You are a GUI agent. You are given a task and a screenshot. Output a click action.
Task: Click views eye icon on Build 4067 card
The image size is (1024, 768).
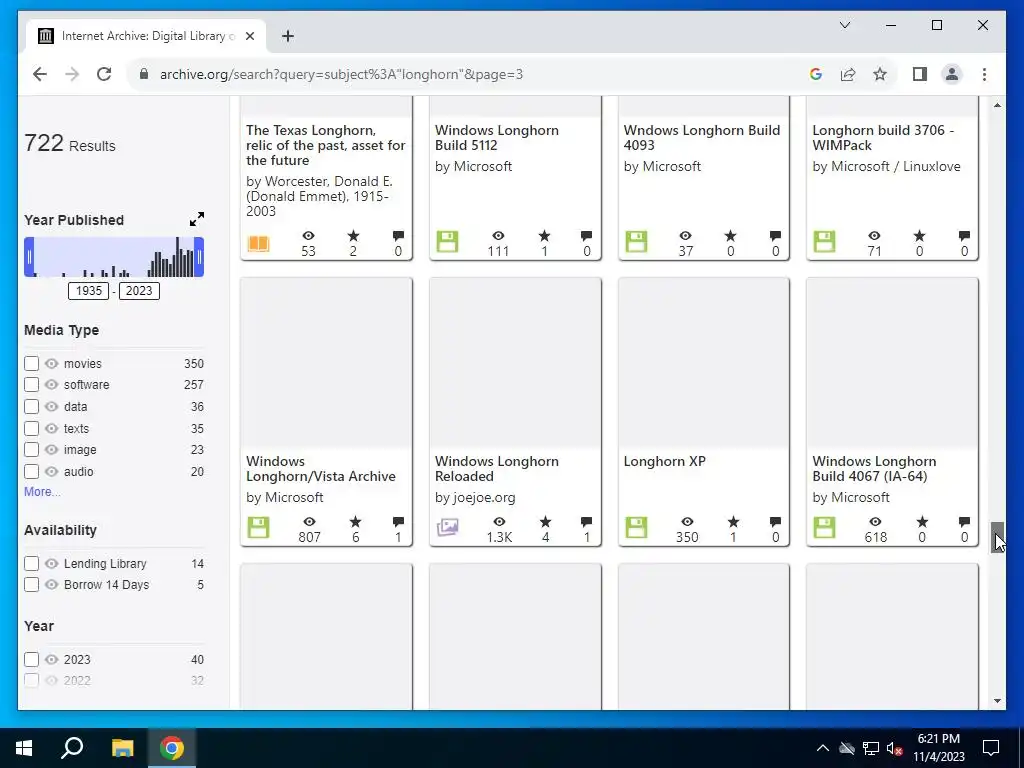pos(875,521)
